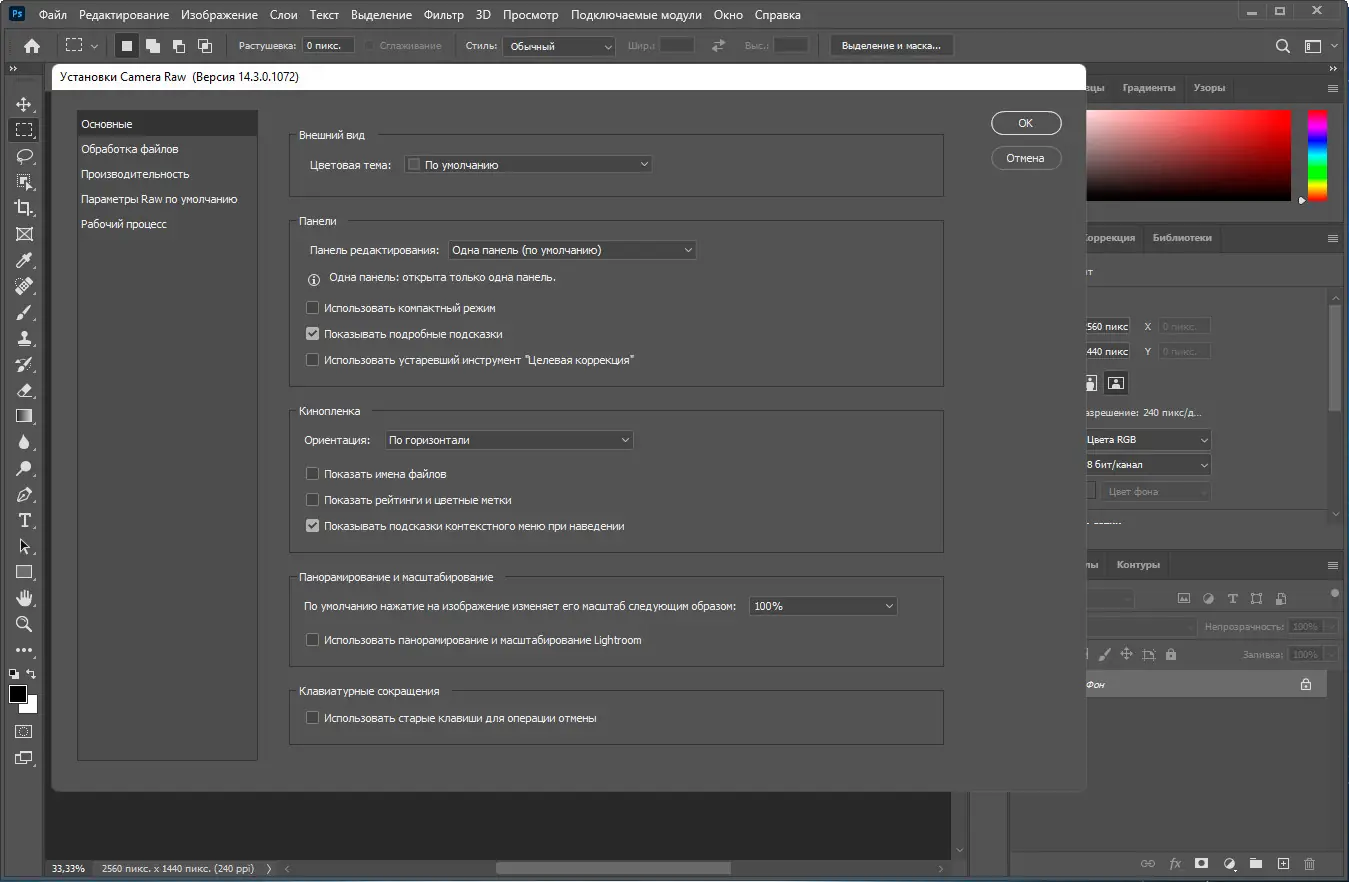Image resolution: width=1349 pixels, height=882 pixels.
Task: Click the Home icon in options bar
Action: tap(32, 46)
